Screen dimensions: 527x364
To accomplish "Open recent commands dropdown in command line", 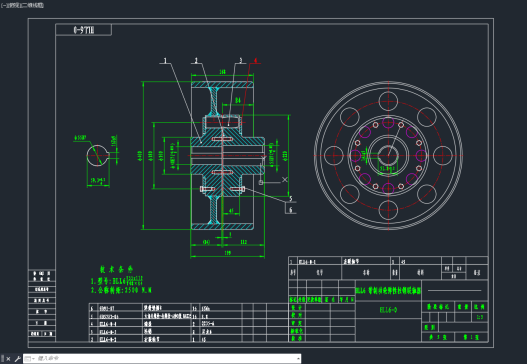I will point(30,359).
